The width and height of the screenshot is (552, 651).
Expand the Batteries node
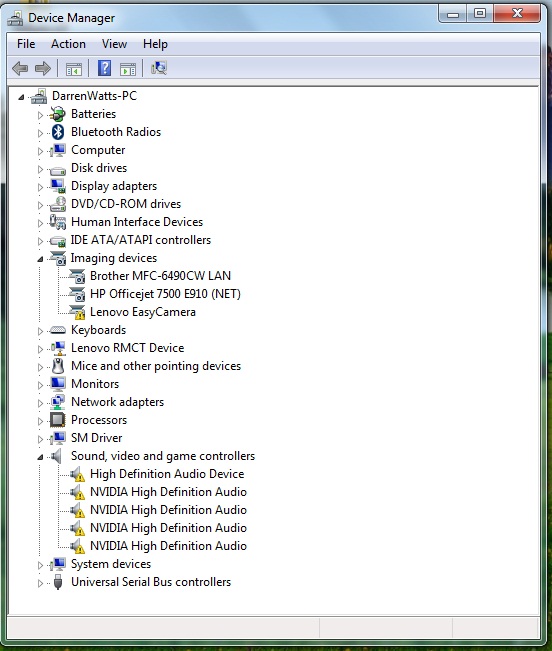click(40, 115)
